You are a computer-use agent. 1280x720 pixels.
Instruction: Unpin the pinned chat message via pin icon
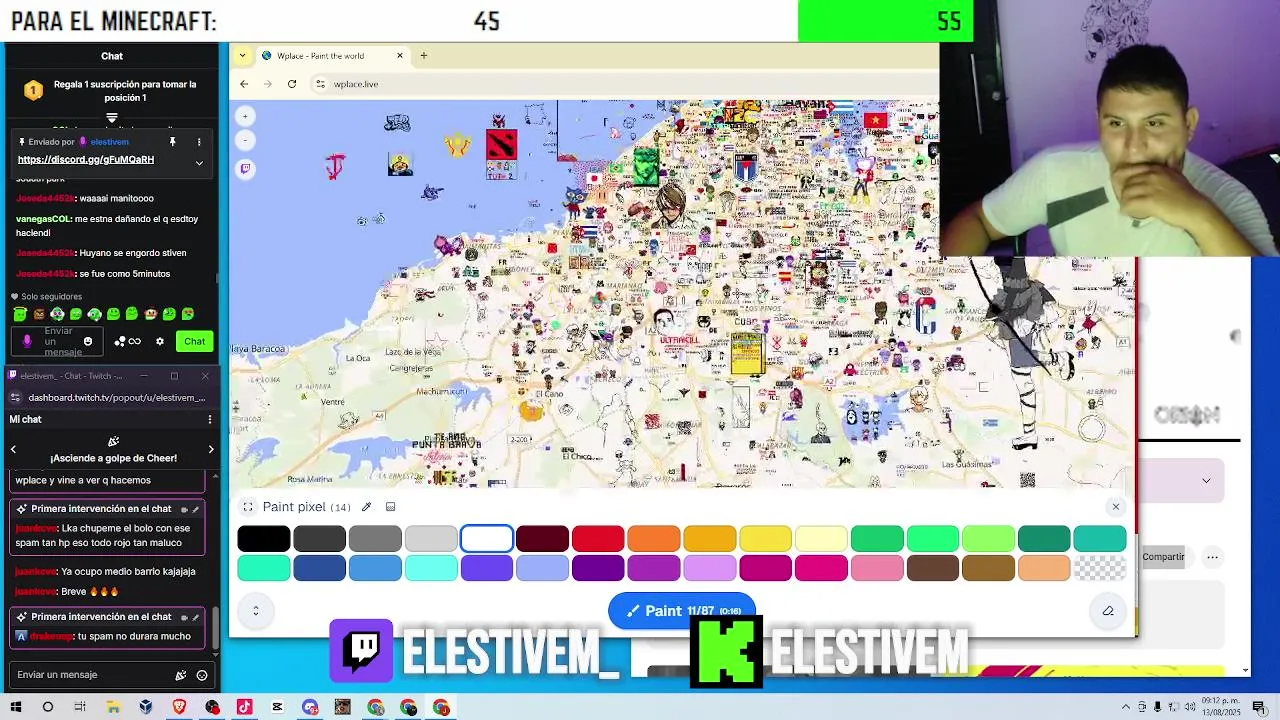pyautogui.click(x=172, y=142)
